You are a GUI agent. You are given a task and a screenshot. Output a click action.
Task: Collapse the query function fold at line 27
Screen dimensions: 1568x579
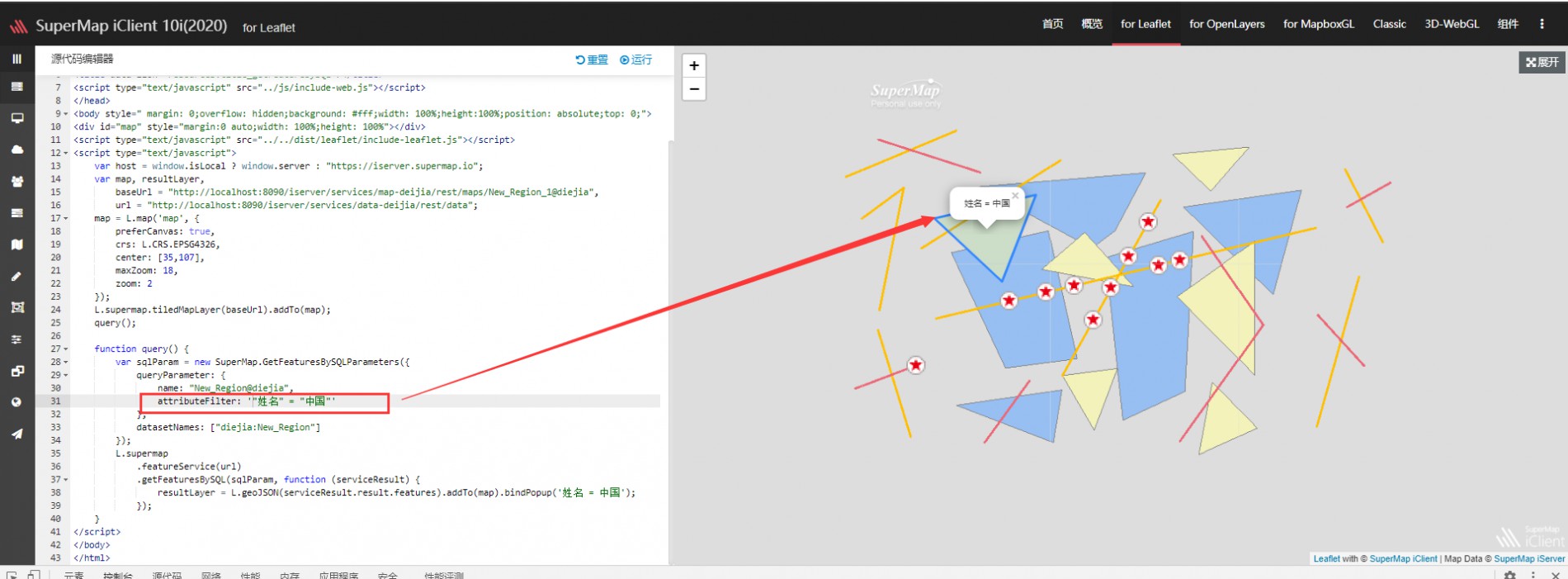click(x=66, y=349)
